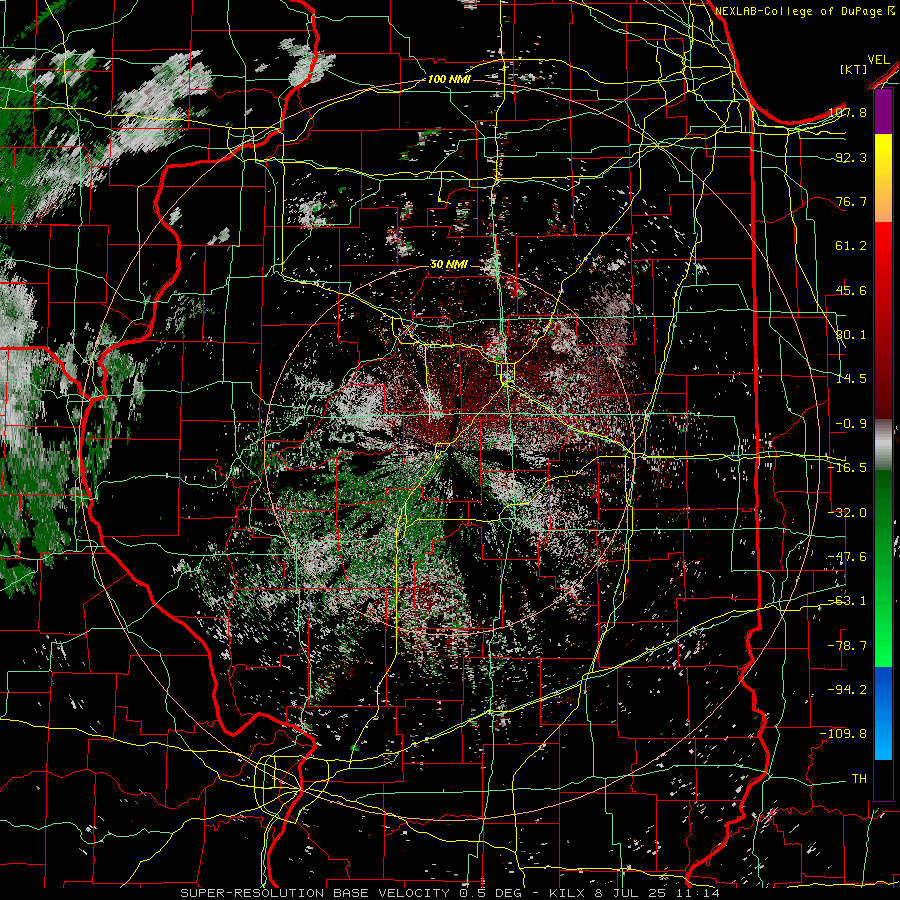Select the -16.5 velocity scale value
This screenshot has width=900, height=900.
847,468
